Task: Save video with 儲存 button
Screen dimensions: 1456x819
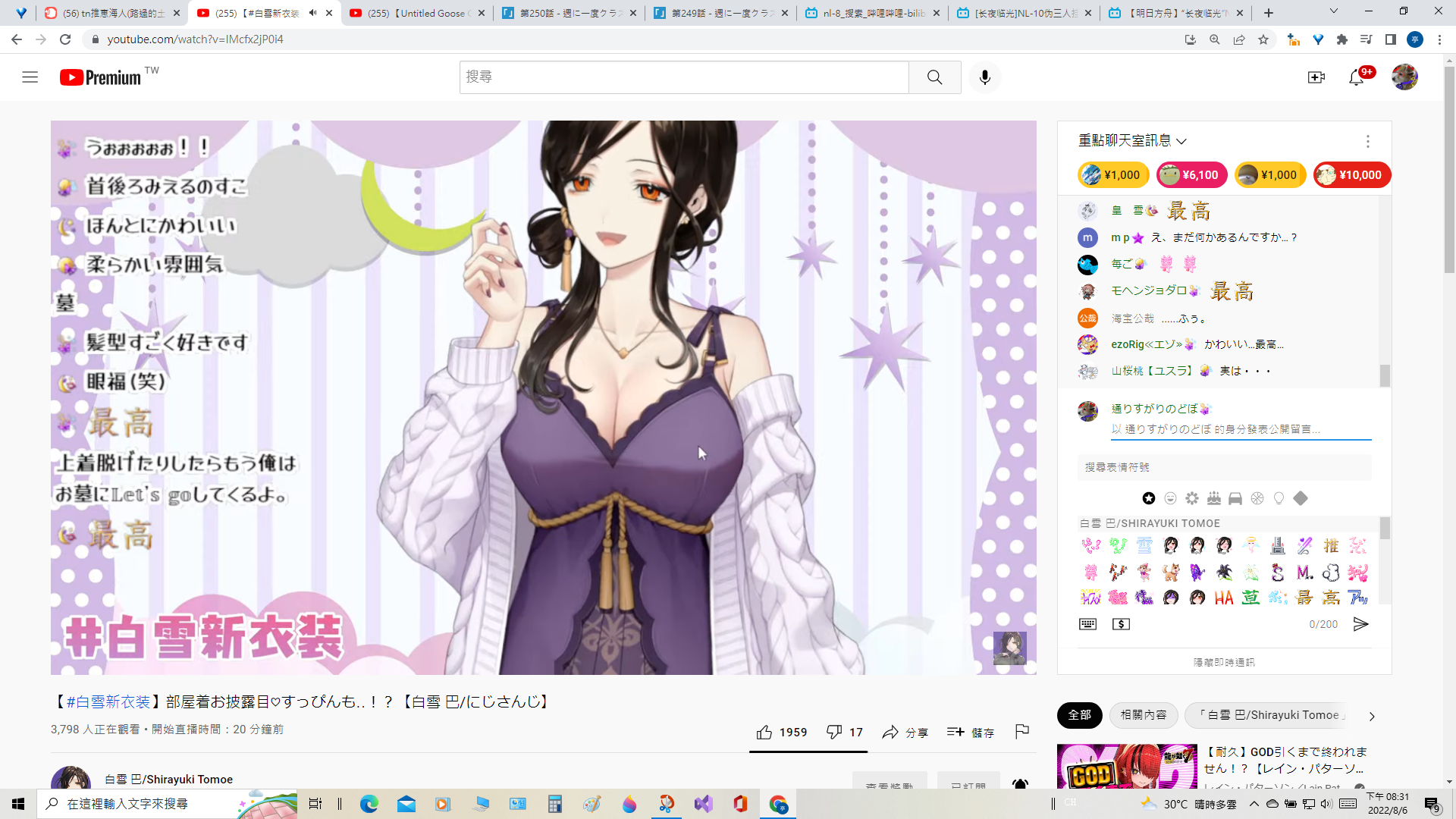Action: (x=971, y=733)
